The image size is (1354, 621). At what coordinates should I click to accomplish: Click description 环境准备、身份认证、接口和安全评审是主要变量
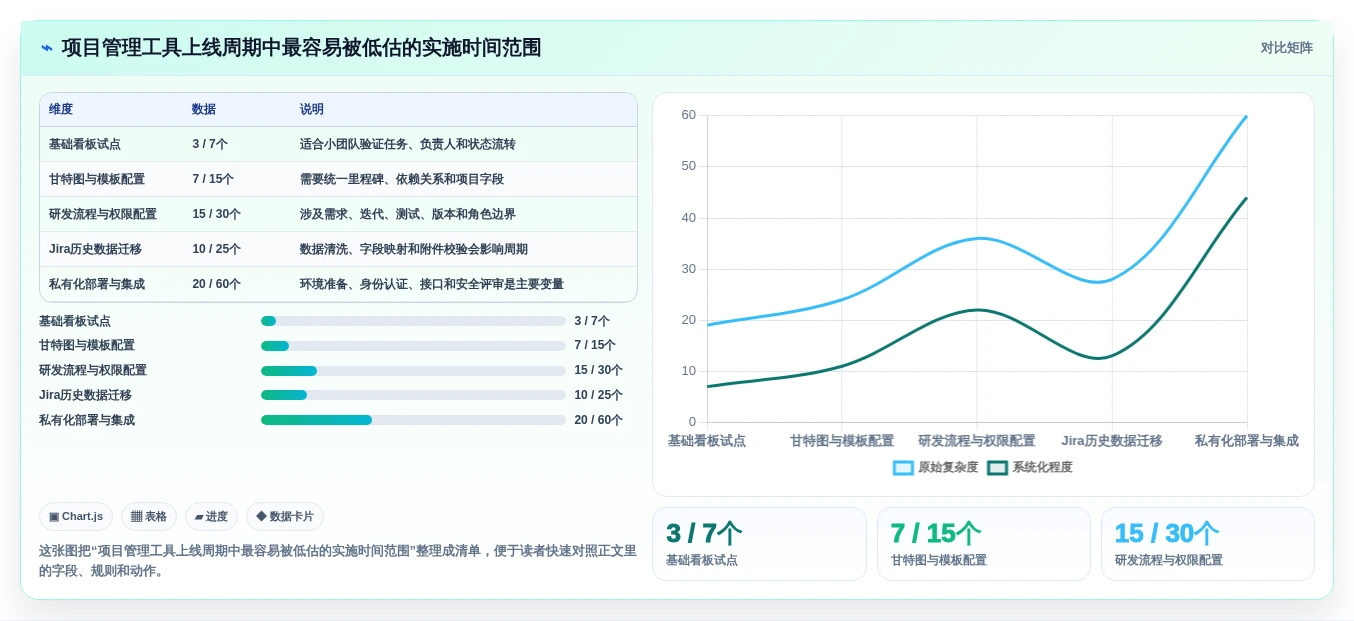coord(432,284)
